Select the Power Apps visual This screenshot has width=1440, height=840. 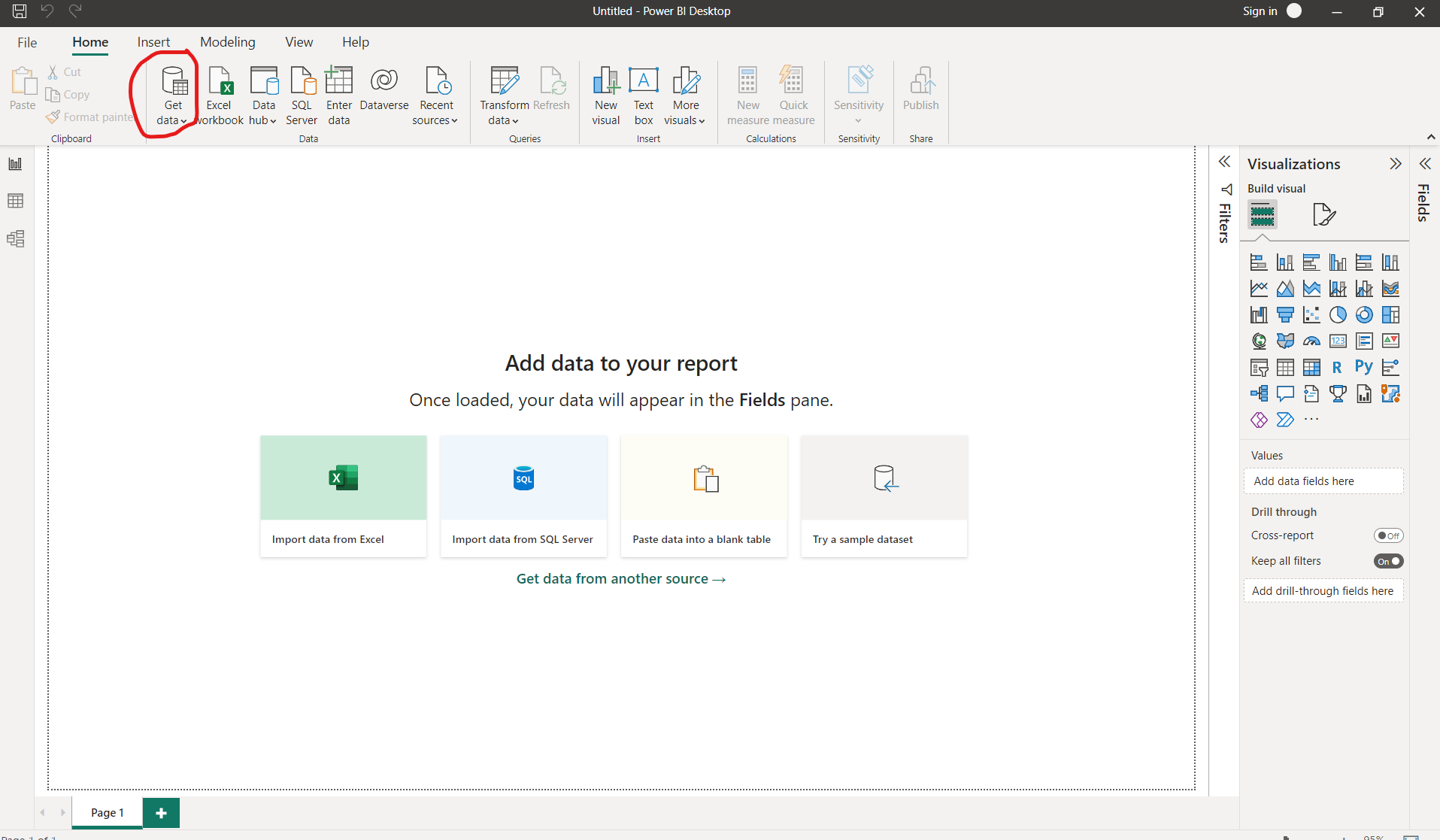(x=1259, y=420)
